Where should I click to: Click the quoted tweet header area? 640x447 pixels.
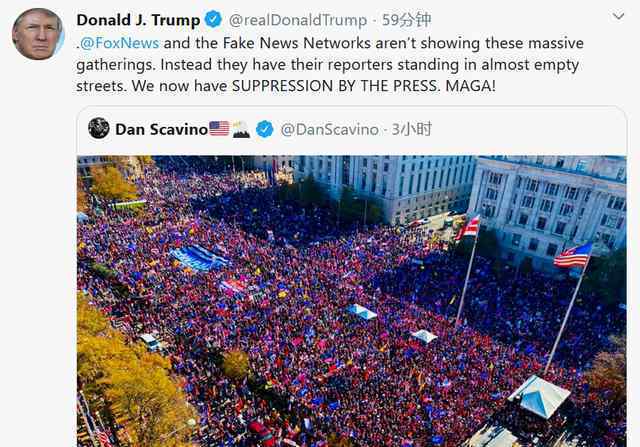point(351,129)
